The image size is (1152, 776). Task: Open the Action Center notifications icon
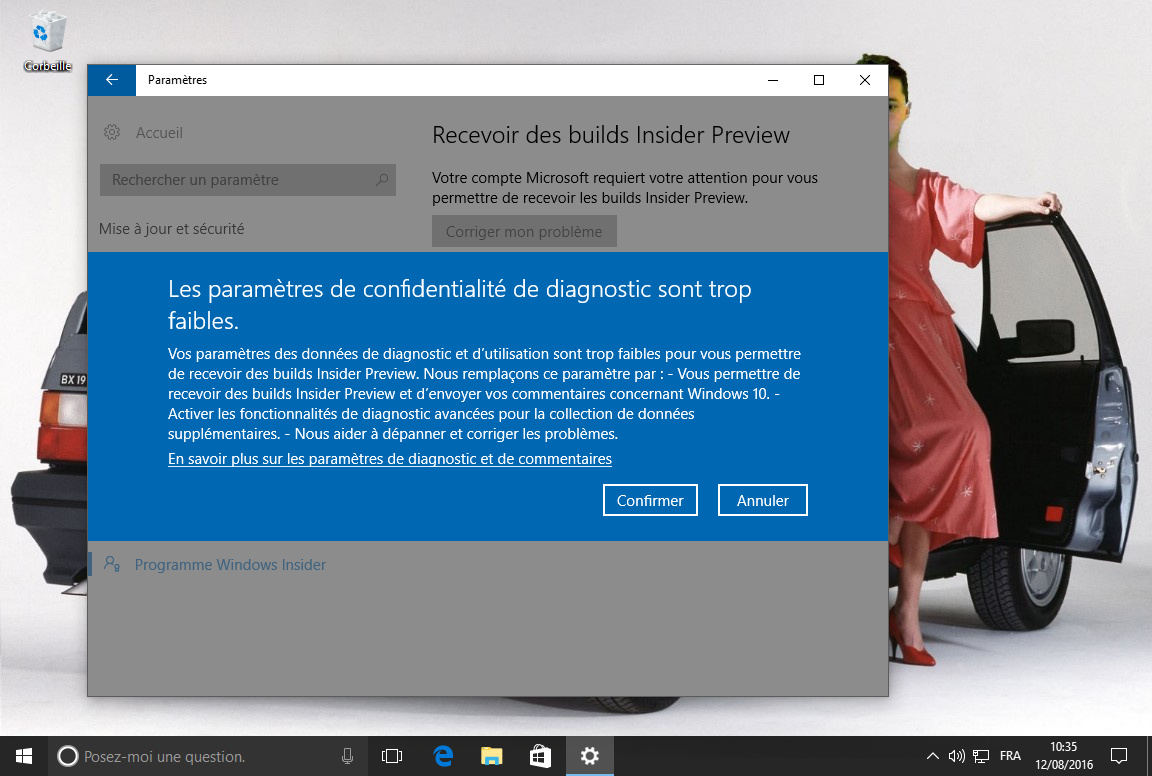(x=1119, y=756)
